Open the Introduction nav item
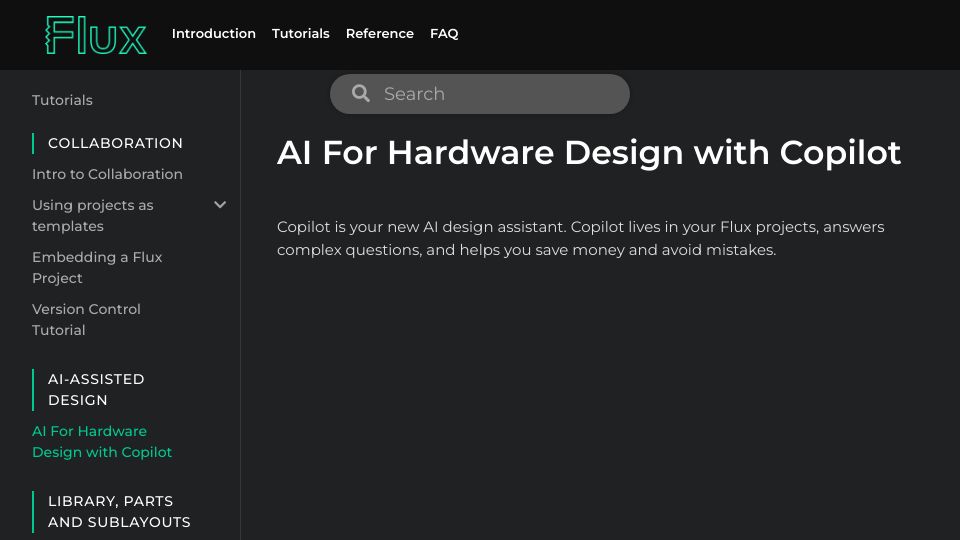The width and height of the screenshot is (960, 540). pyautogui.click(x=214, y=34)
